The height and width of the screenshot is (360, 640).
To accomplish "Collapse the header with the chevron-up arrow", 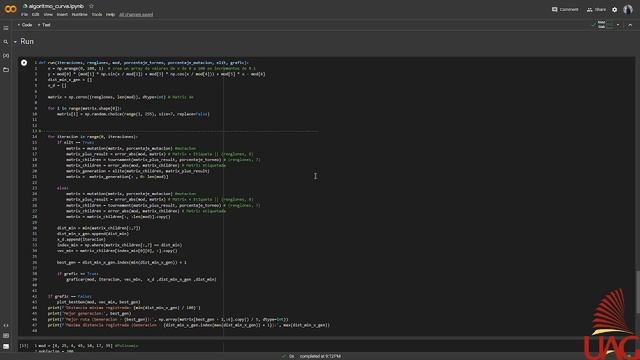I will 630,25.
